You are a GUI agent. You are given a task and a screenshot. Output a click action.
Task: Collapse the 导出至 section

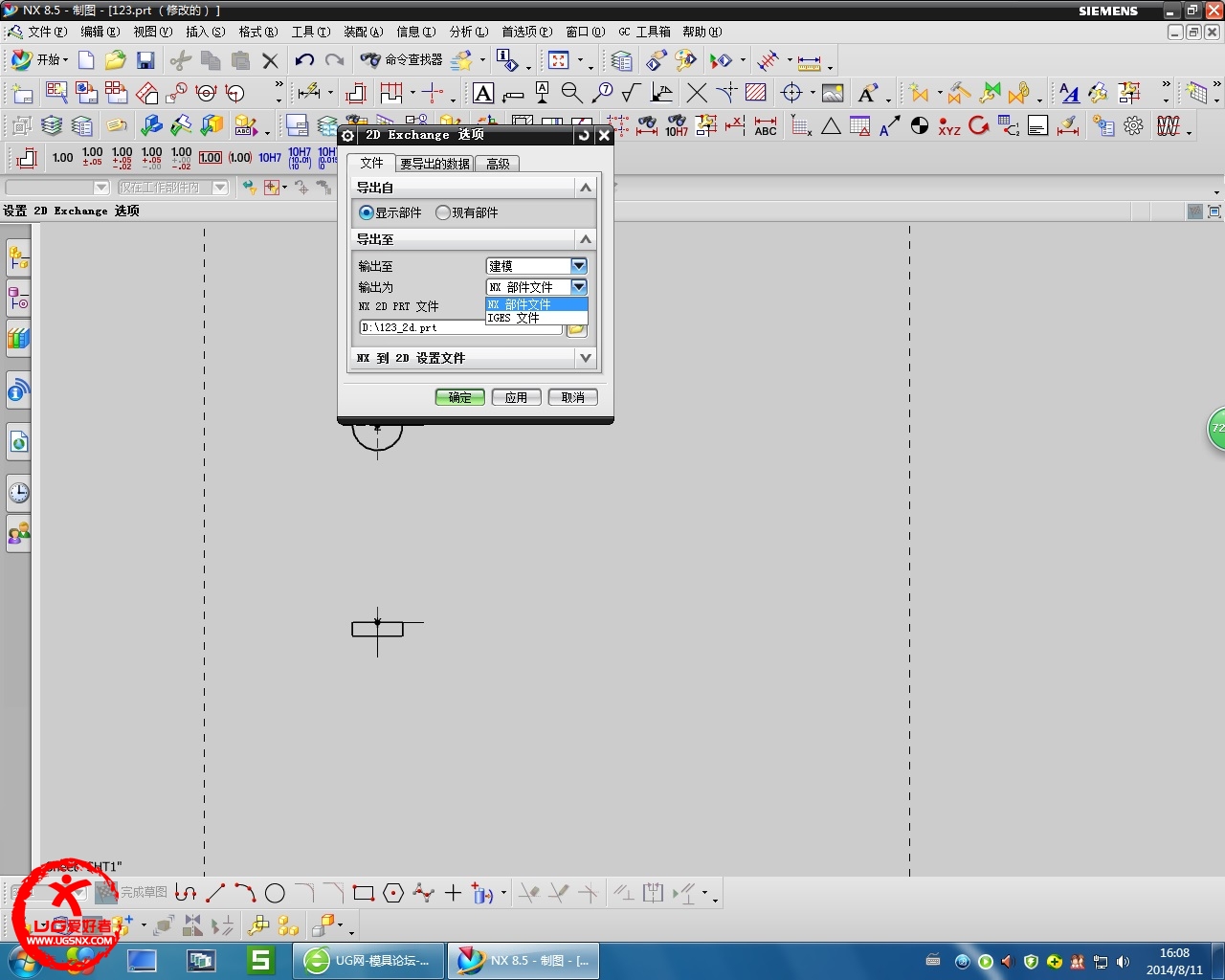click(x=586, y=239)
